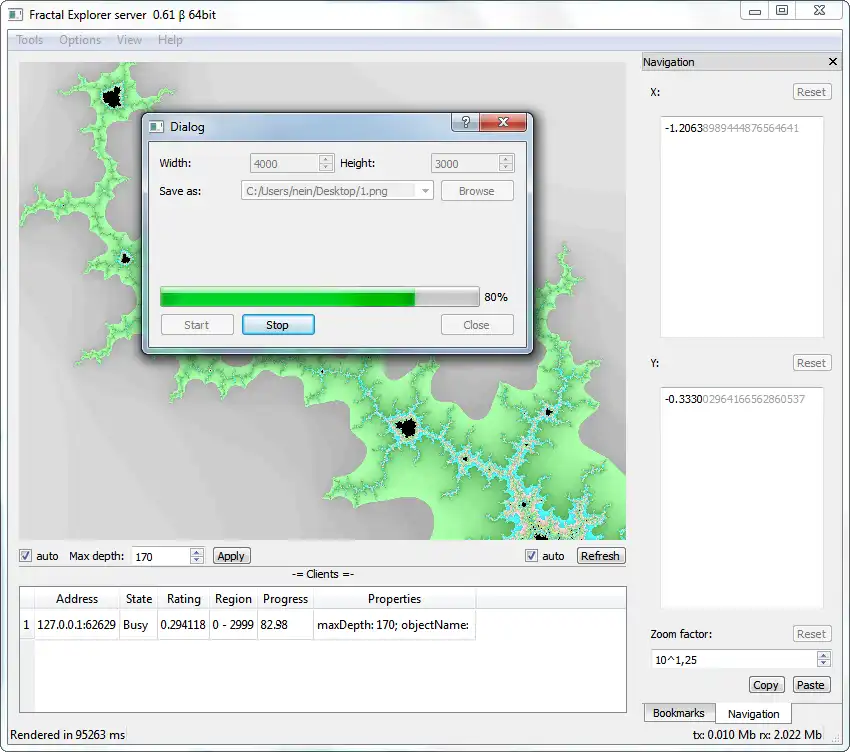Viewport: 850px width, 752px height.
Task: Click the Max depth input field
Action: pyautogui.click(x=162, y=556)
